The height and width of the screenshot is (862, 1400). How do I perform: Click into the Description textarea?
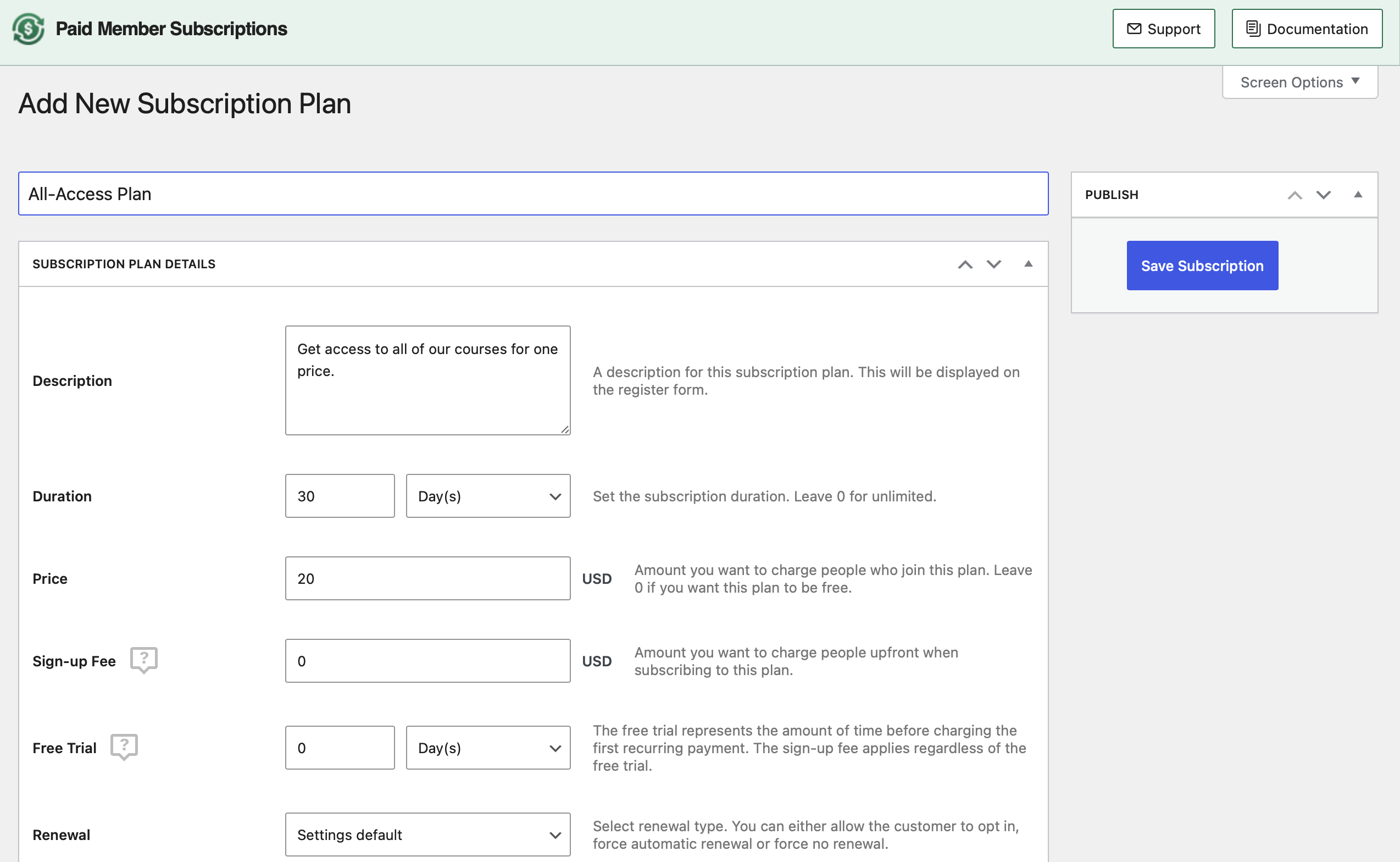(x=427, y=380)
